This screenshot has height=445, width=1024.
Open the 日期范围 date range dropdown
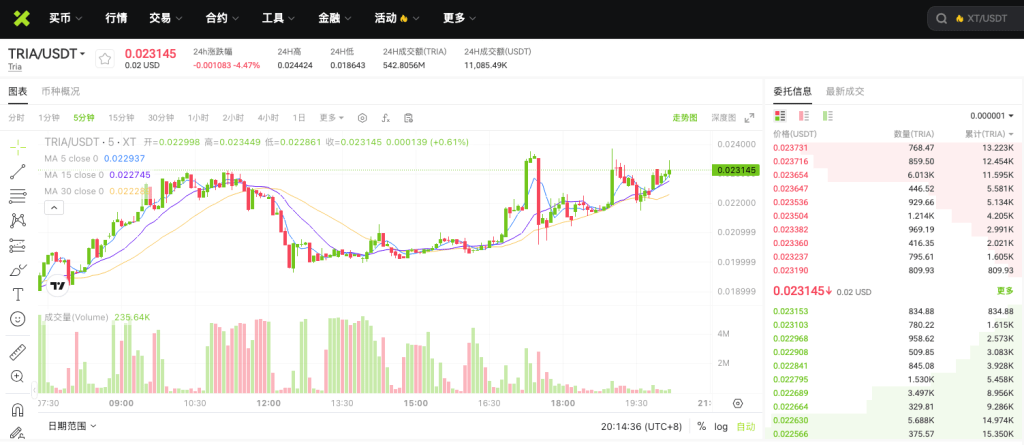72,426
